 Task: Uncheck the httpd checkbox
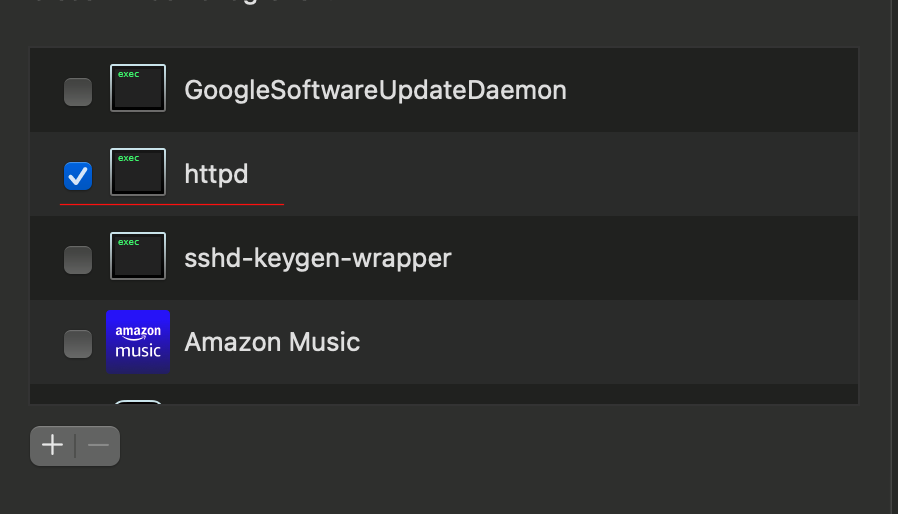(x=78, y=176)
